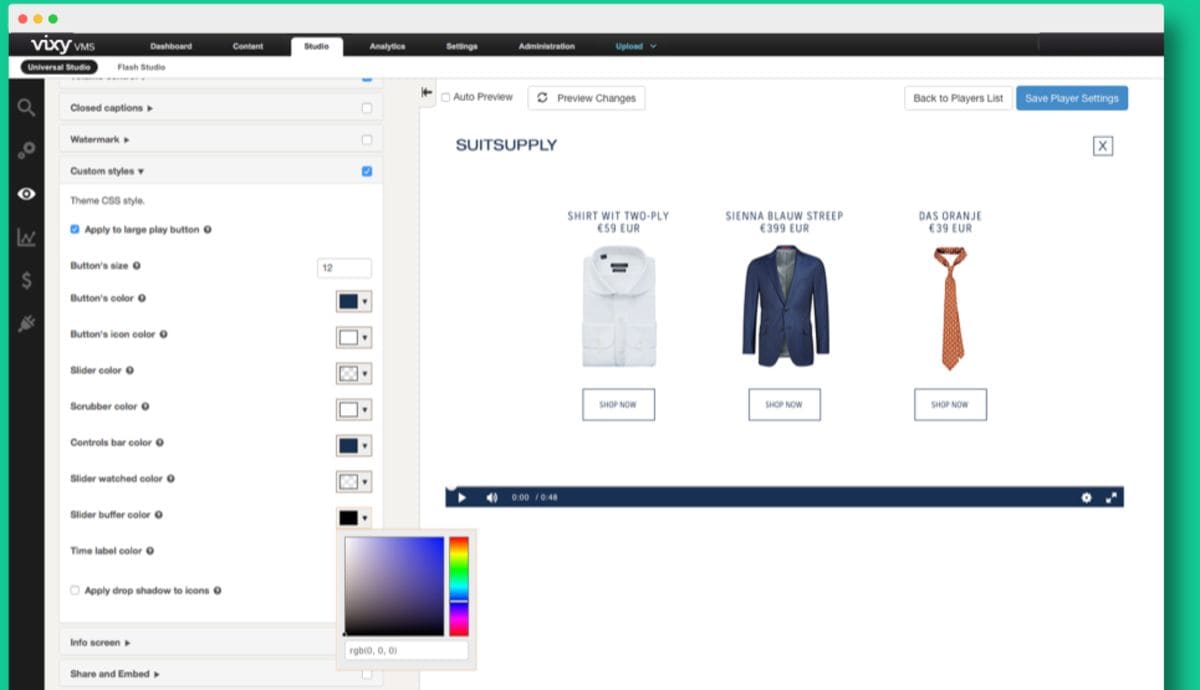Screen dimensions: 1200x690
Task: Expand the Info screen section
Action: (100, 642)
